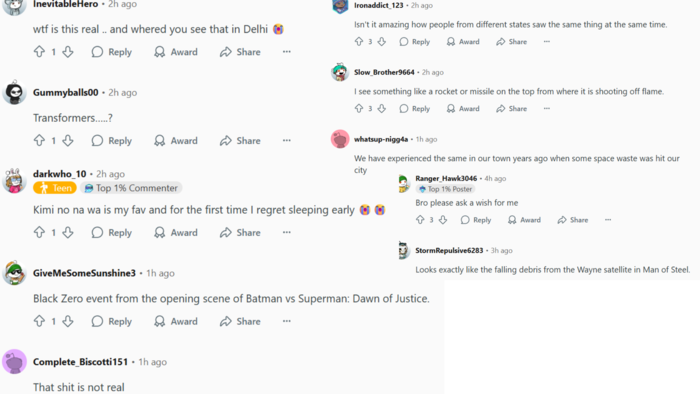Open three-dot menu on Ranger_Hawk3046's comment
This screenshot has width=700, height=394.
608,220
